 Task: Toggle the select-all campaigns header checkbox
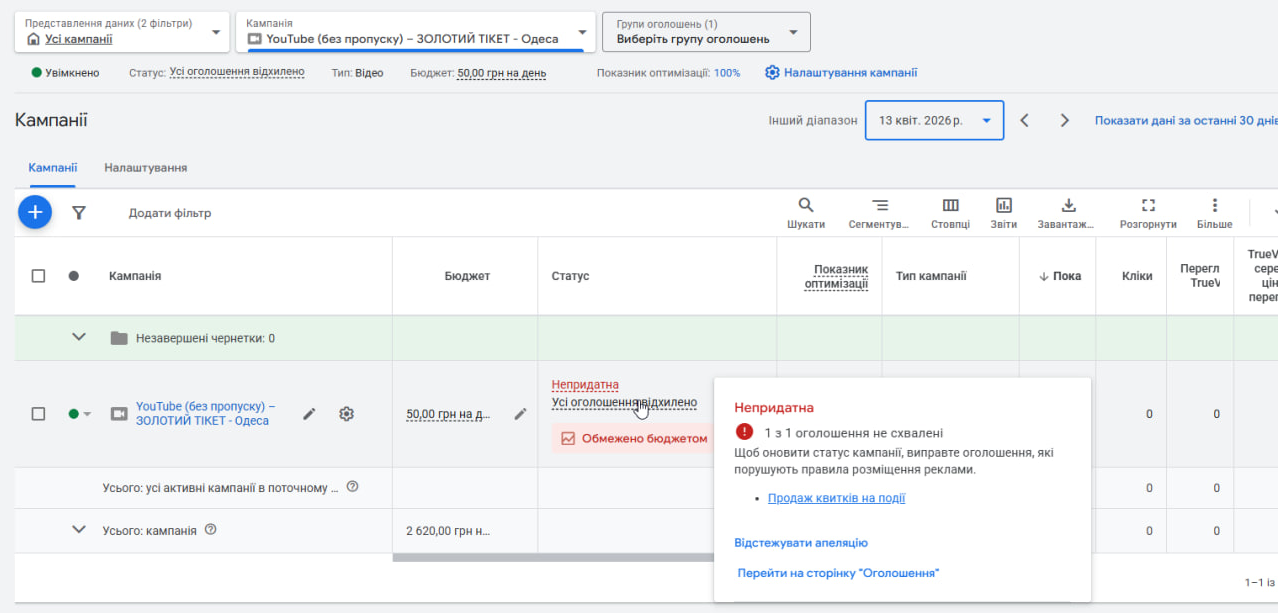tap(38, 276)
